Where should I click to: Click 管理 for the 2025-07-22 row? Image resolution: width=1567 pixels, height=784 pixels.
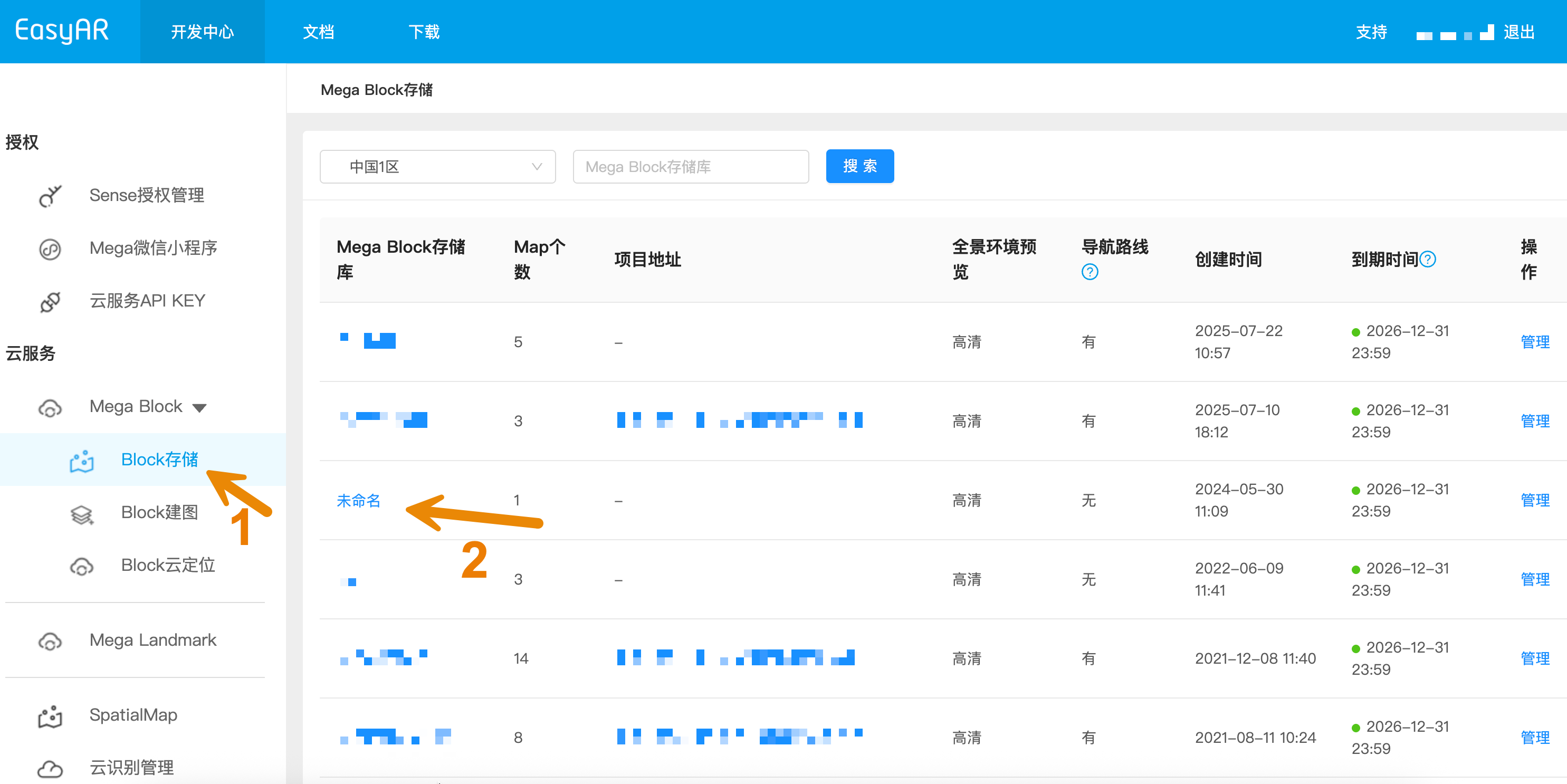coord(1534,342)
